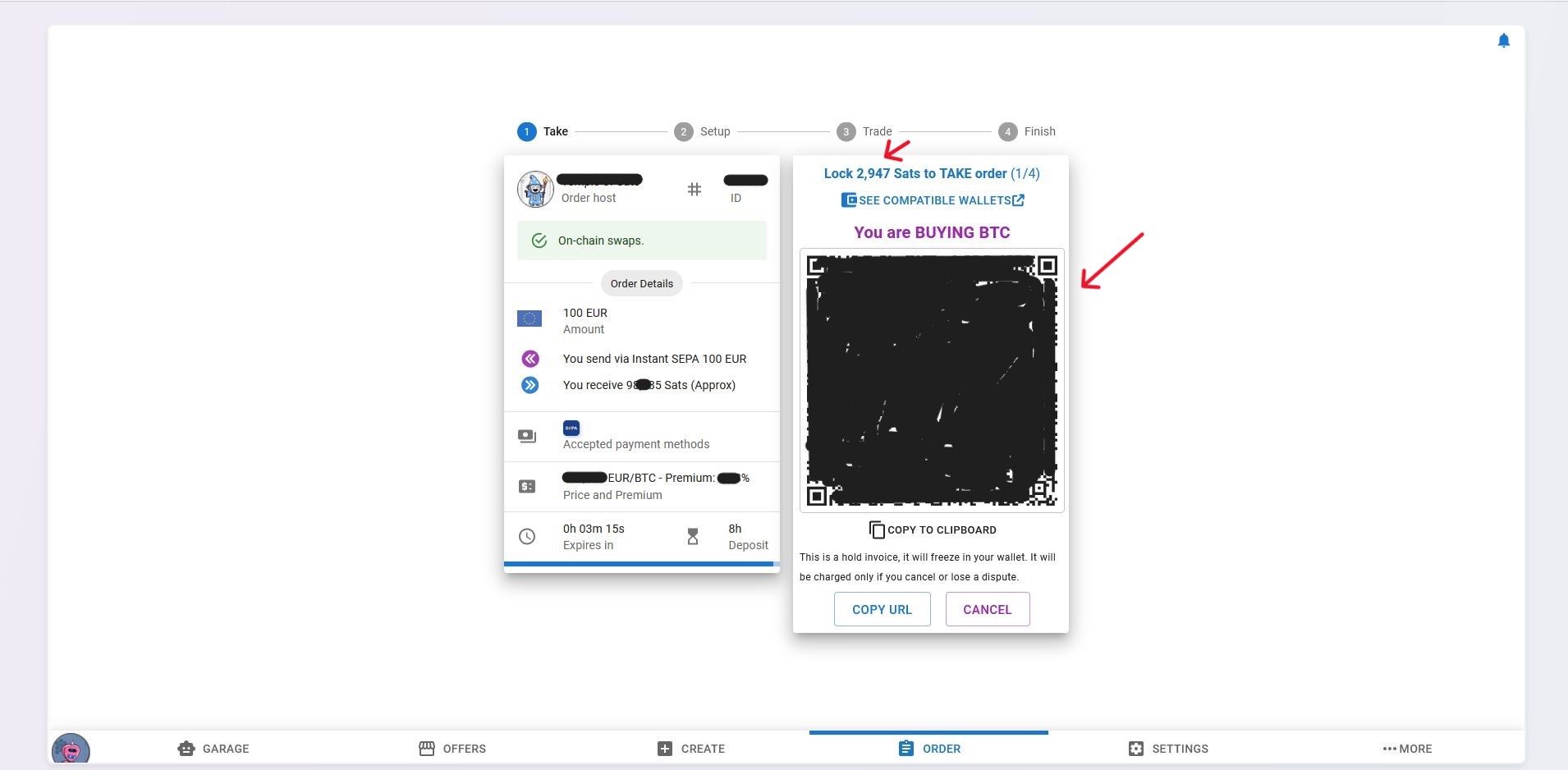Switch to the Offers tab

click(452, 748)
